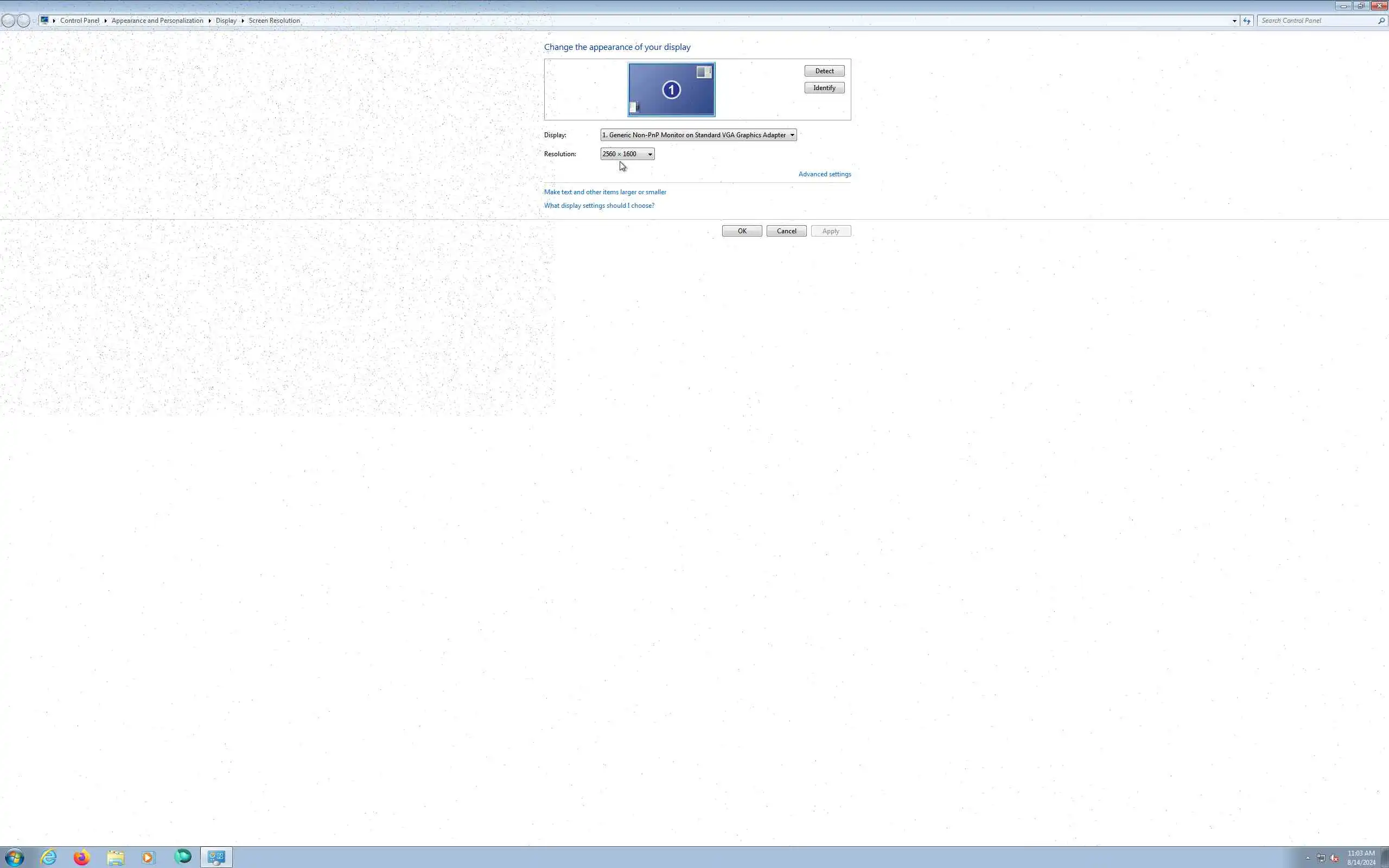The image size is (1389, 868).
Task: Open Windows Explorer folder icon in taskbar
Action: click(x=116, y=857)
